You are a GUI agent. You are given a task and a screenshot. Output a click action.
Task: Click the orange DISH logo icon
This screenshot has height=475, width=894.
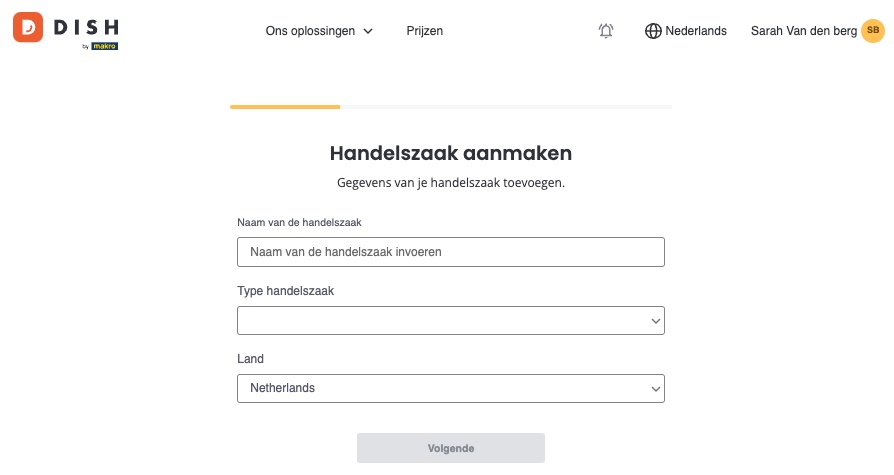tap(28, 27)
